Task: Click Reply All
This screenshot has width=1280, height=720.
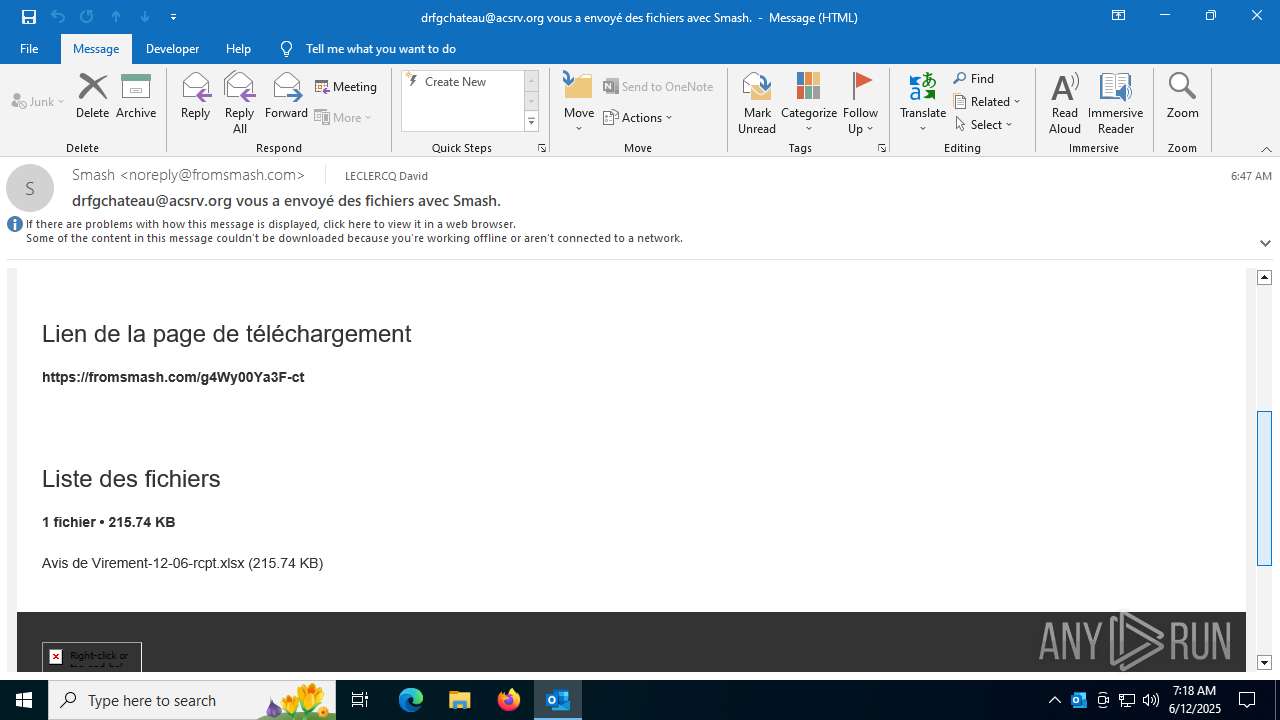Action: [x=240, y=102]
